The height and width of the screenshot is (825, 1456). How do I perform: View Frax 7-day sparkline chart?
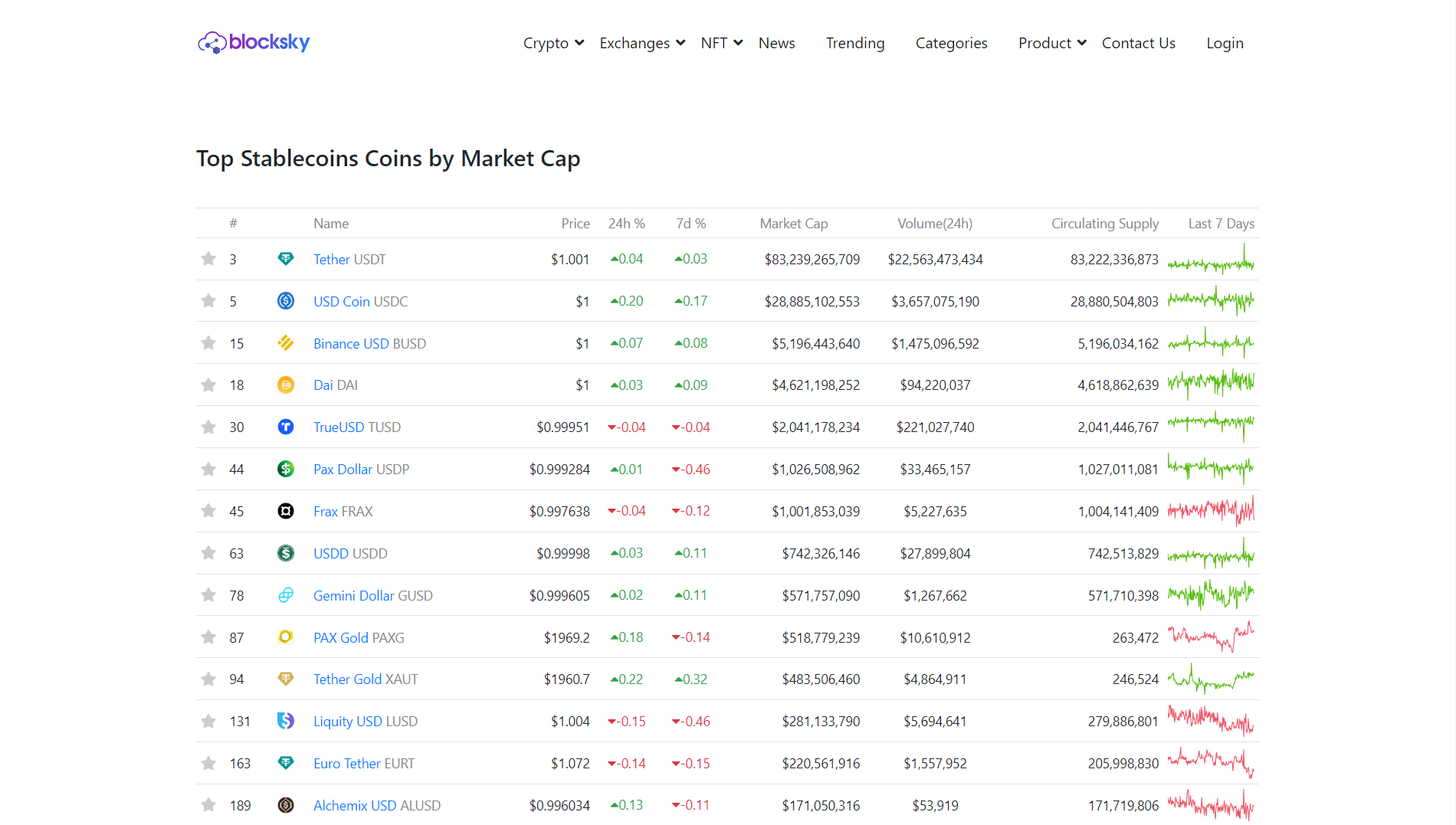(x=1211, y=511)
